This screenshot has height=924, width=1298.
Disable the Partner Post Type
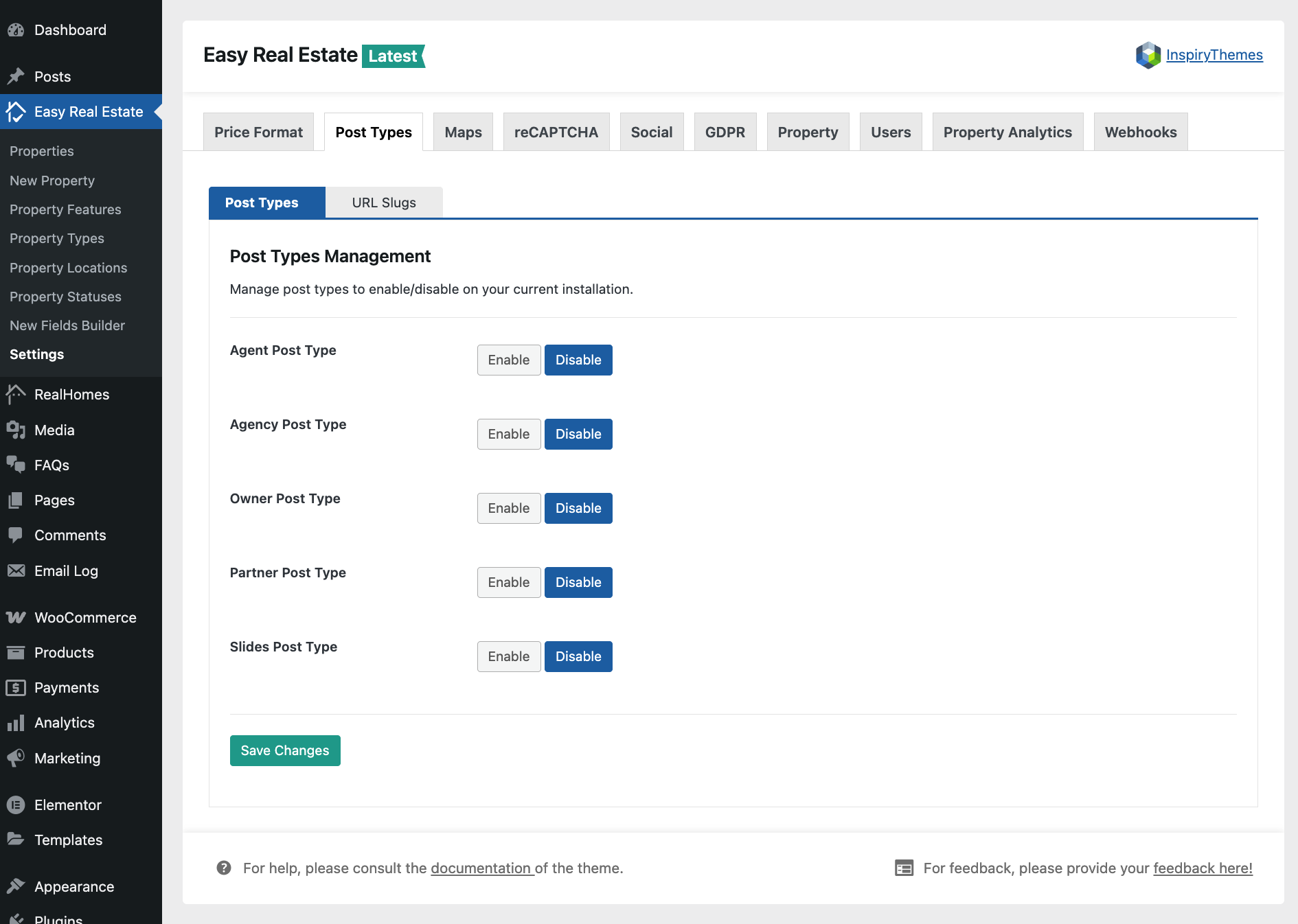(578, 582)
